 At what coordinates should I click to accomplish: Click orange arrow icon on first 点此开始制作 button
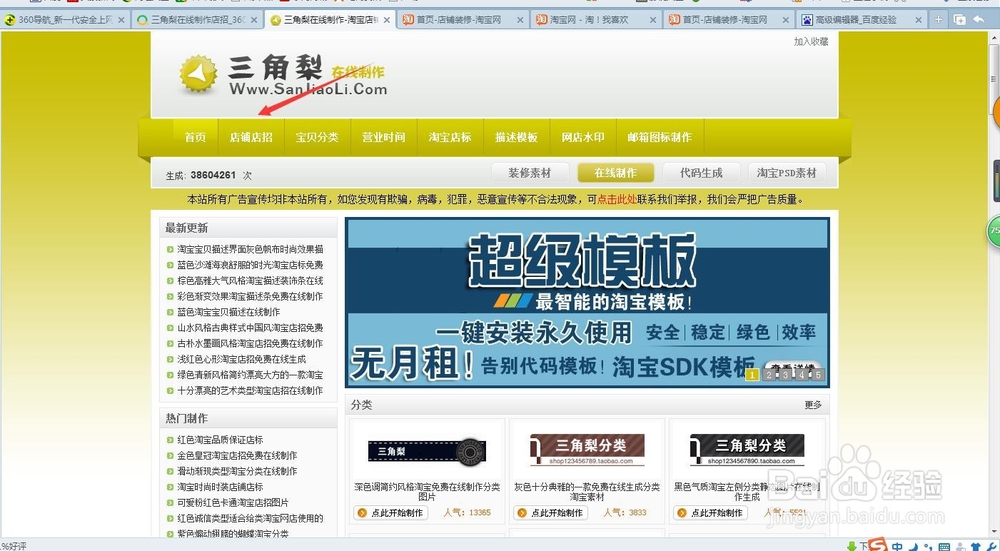click(x=362, y=513)
